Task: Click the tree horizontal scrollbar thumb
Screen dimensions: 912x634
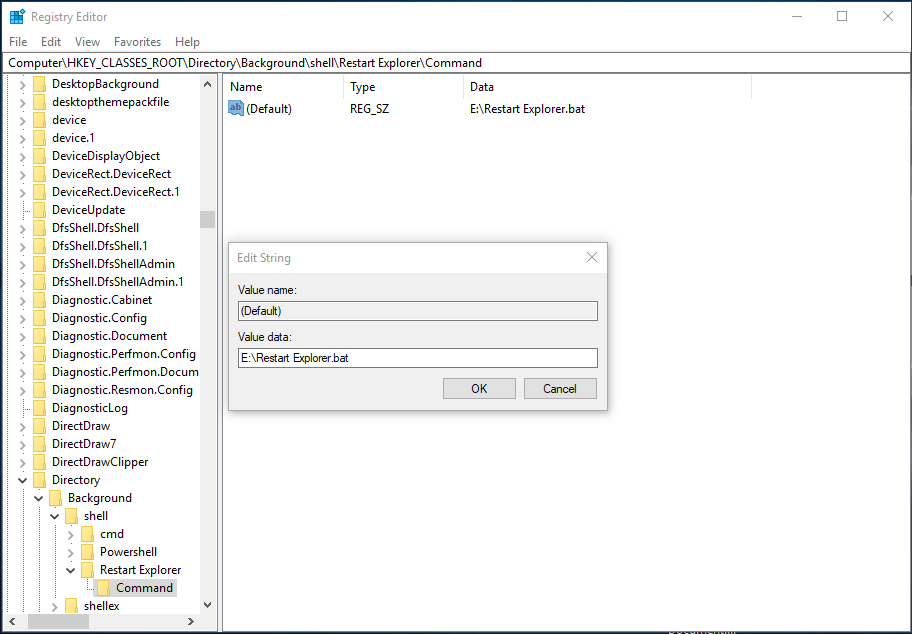Action: (x=59, y=621)
